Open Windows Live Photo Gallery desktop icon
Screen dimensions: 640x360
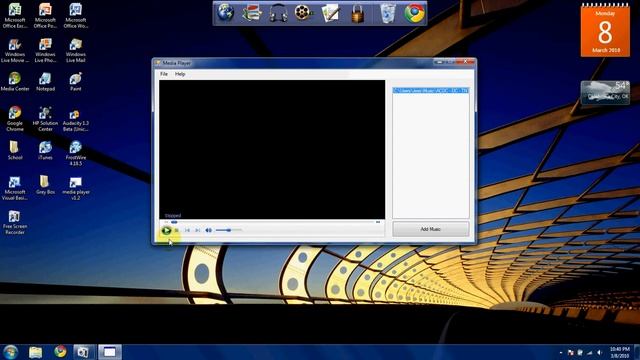(45, 50)
